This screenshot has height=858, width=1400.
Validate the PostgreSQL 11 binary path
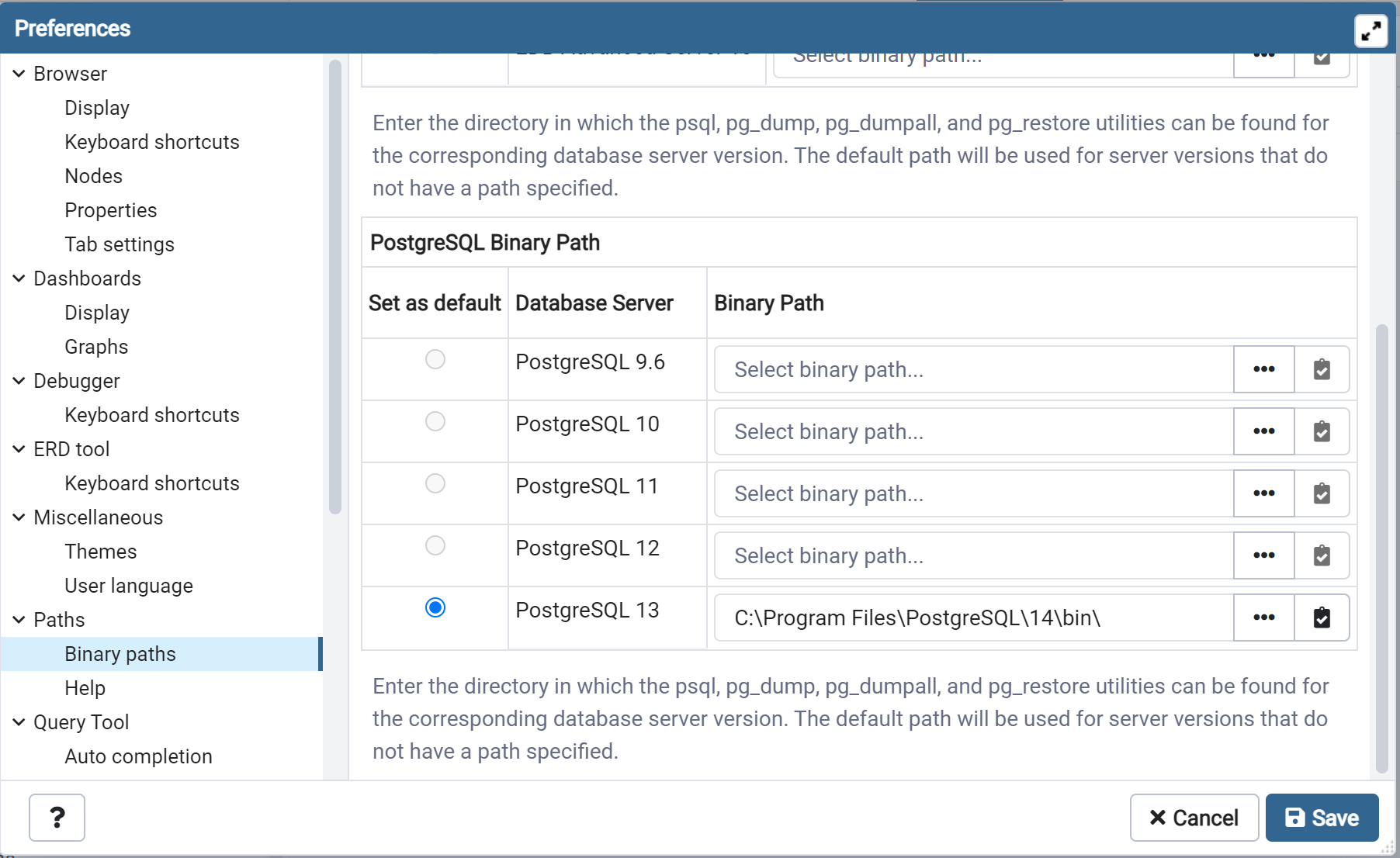pos(1322,493)
